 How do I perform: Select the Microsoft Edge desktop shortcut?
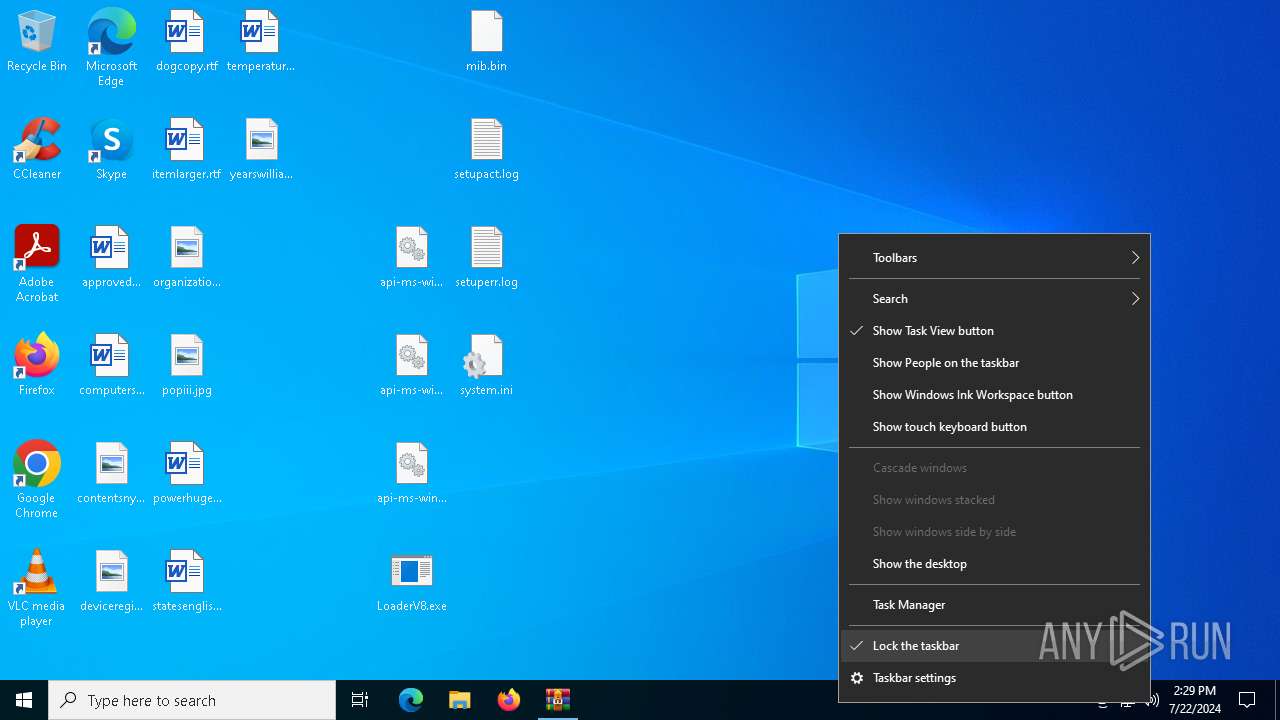point(111,48)
